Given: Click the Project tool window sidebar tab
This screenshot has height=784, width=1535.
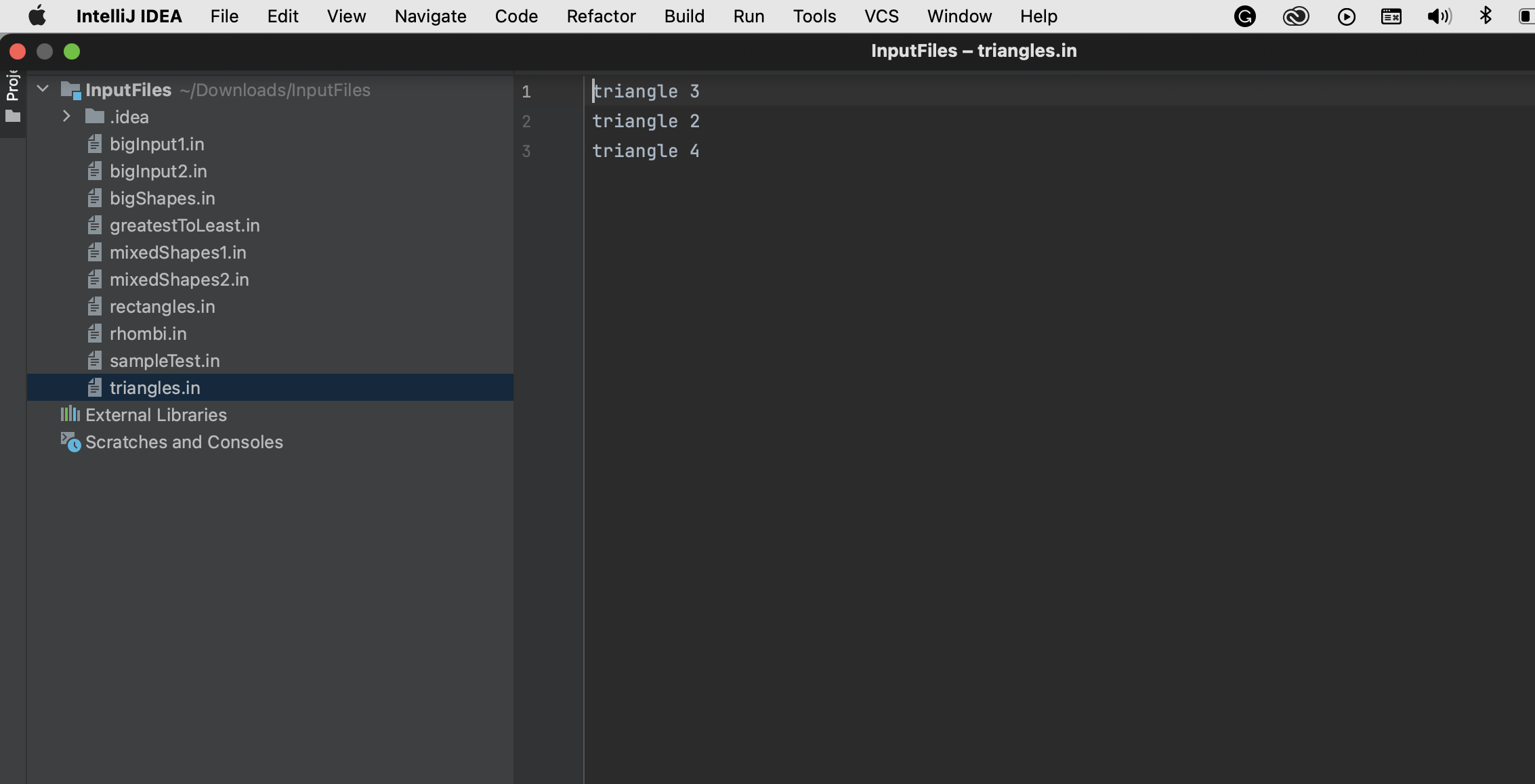Looking at the screenshot, I should pos(12,86).
